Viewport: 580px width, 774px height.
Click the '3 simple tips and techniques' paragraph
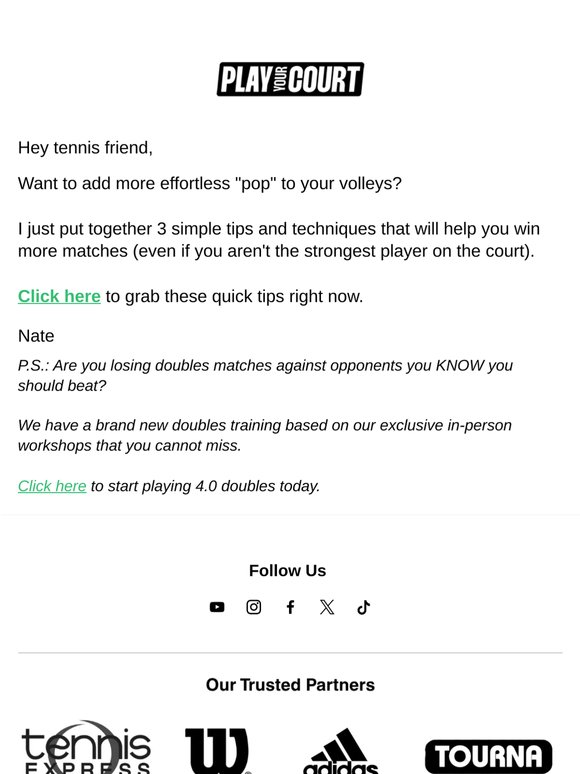point(279,240)
